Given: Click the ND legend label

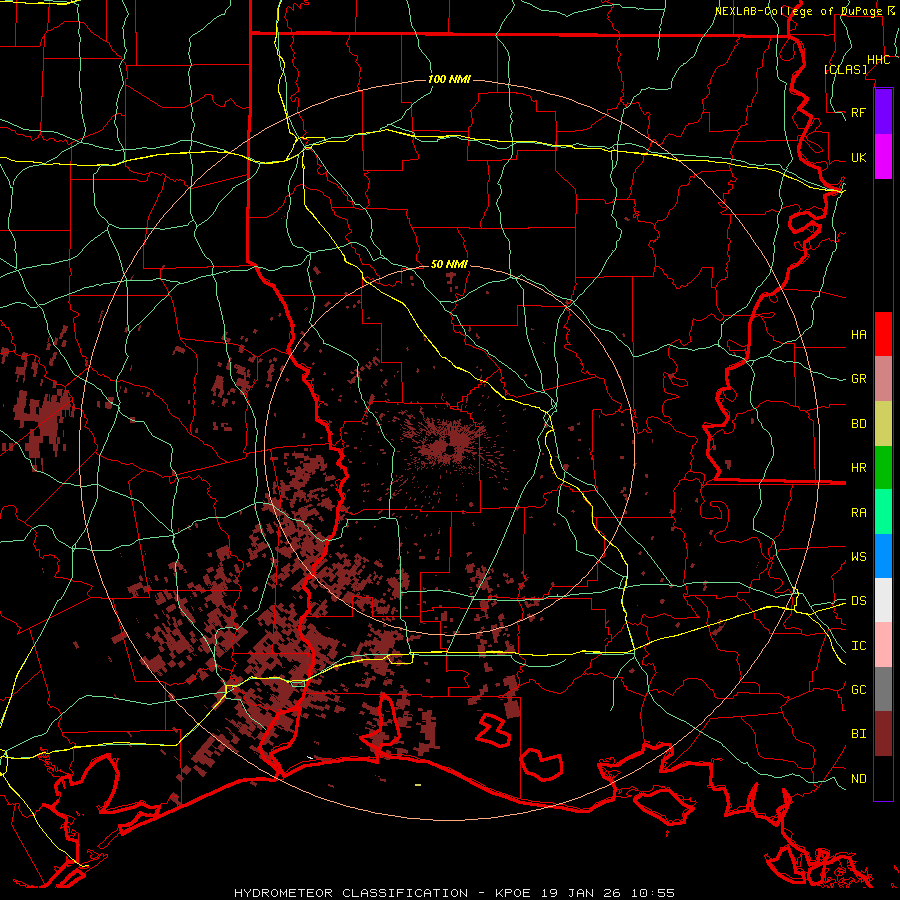Looking at the screenshot, I should [x=859, y=779].
